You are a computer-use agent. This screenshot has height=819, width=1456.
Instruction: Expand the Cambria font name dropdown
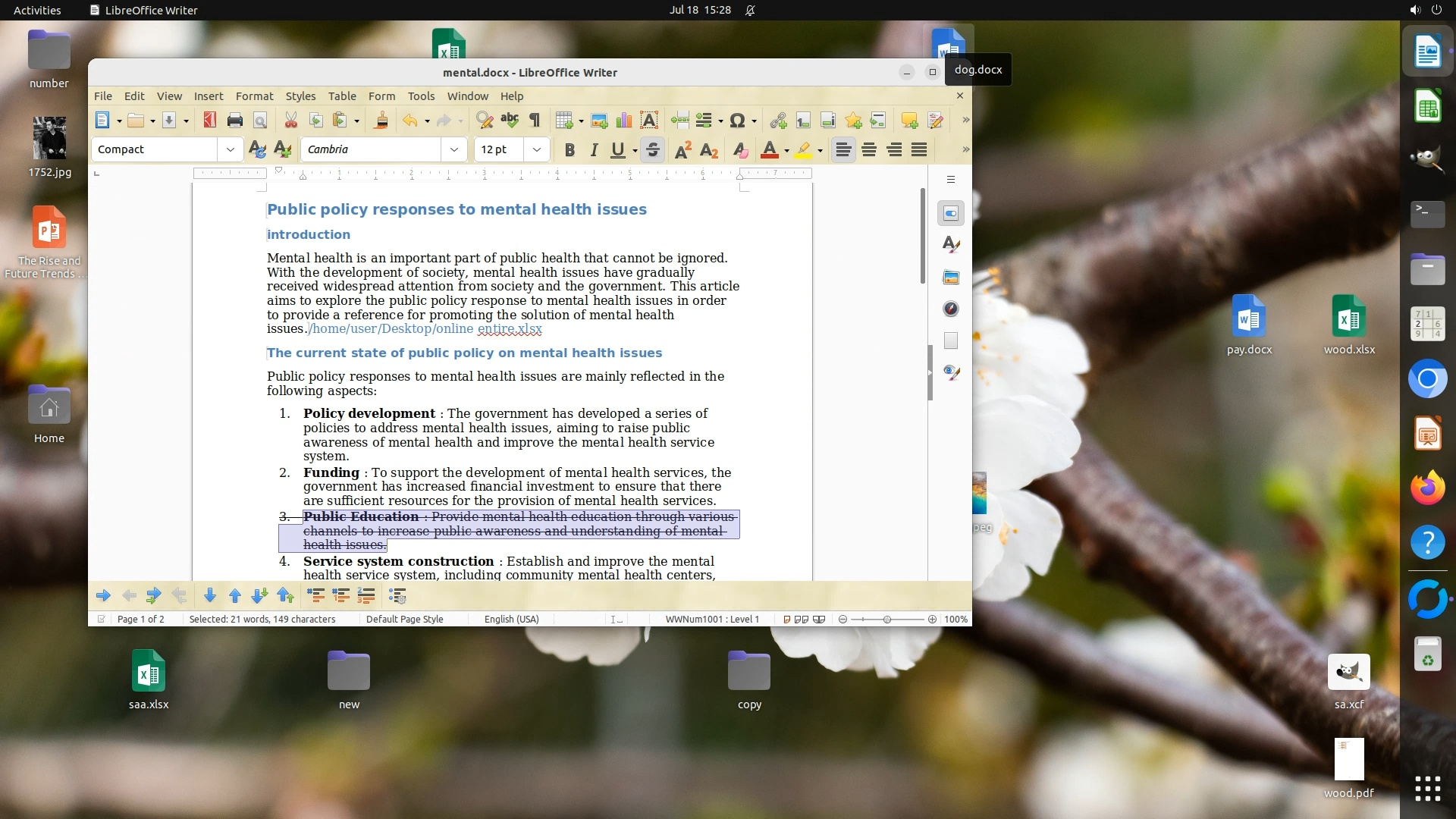pos(453,150)
